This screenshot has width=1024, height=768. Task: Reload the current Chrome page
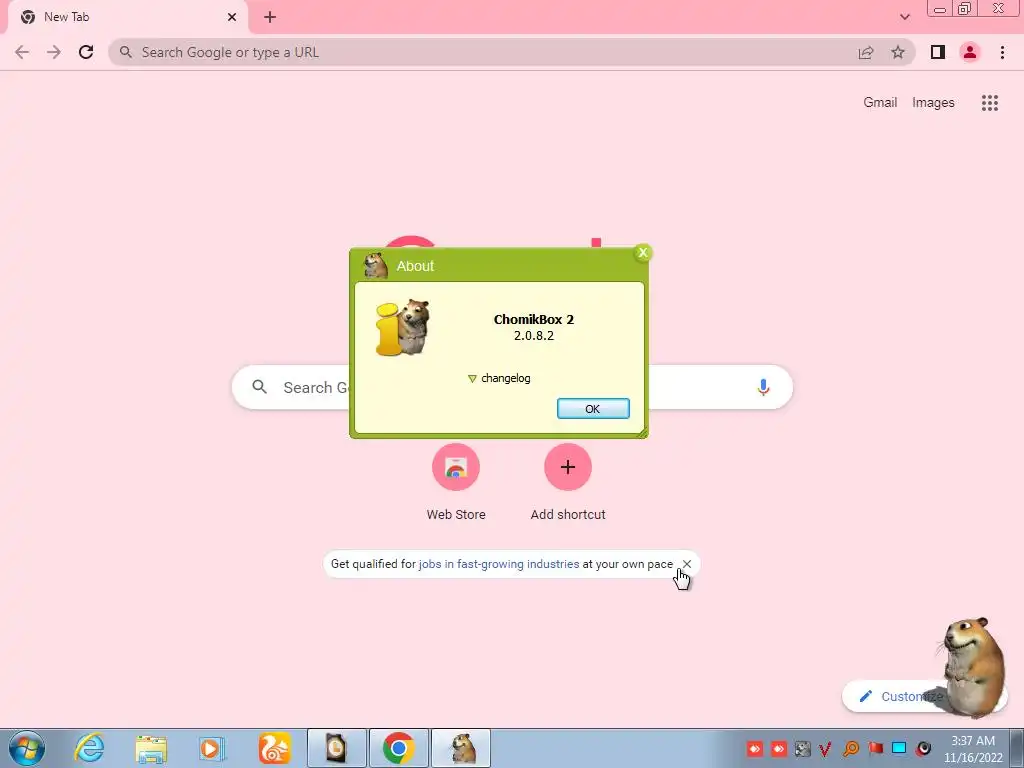pos(86,52)
